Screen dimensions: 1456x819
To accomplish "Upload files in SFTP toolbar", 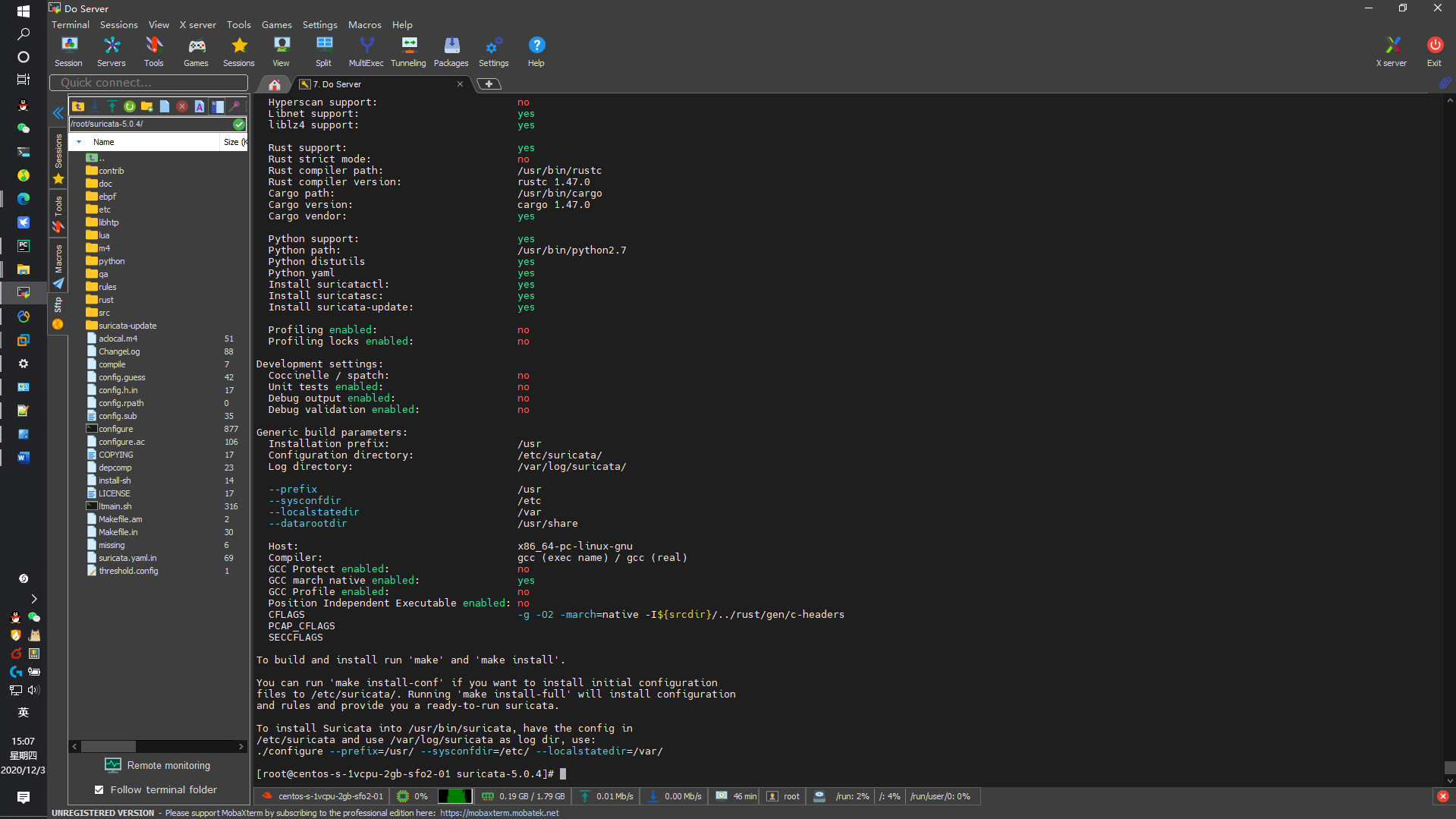I will pyautogui.click(x=112, y=106).
